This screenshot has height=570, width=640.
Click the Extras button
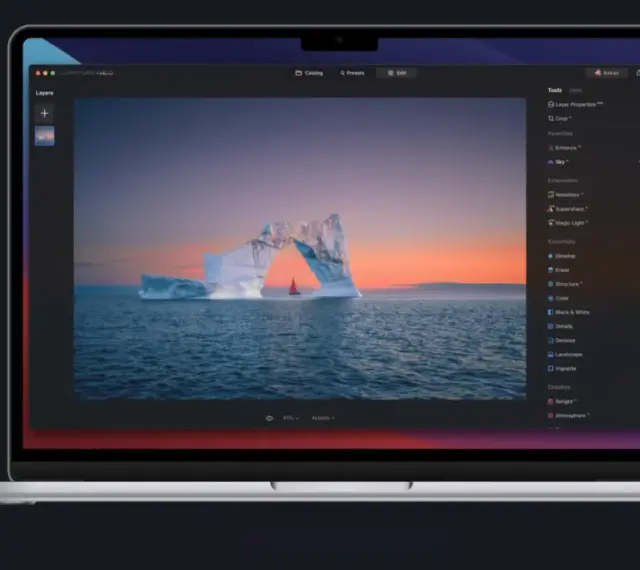click(x=607, y=73)
